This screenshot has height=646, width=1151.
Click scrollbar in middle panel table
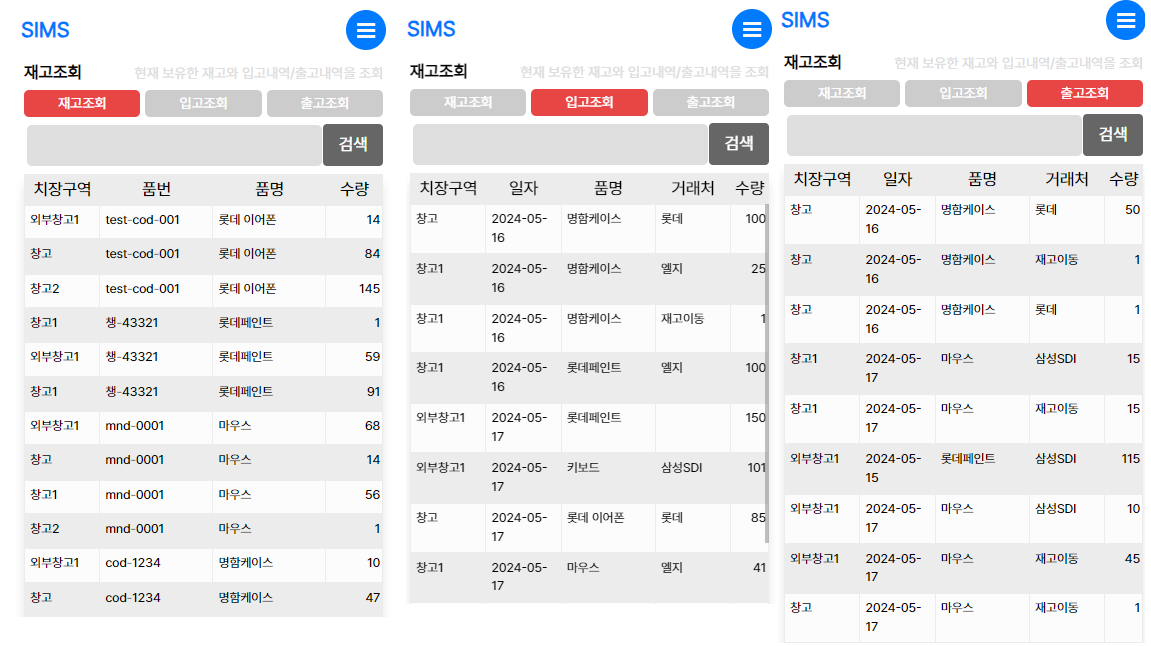point(766,374)
